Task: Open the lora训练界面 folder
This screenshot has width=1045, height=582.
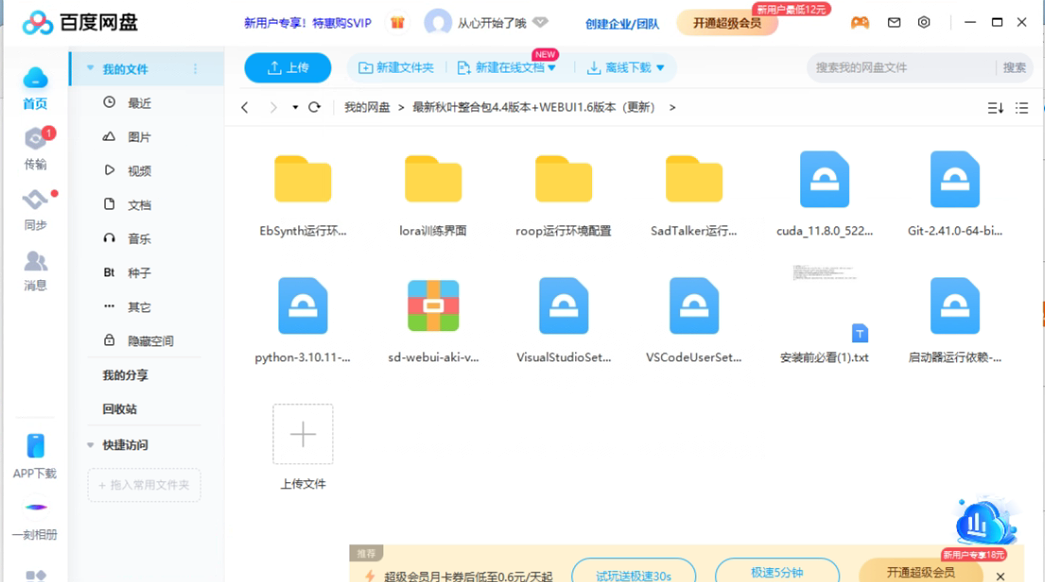Action: 433,180
